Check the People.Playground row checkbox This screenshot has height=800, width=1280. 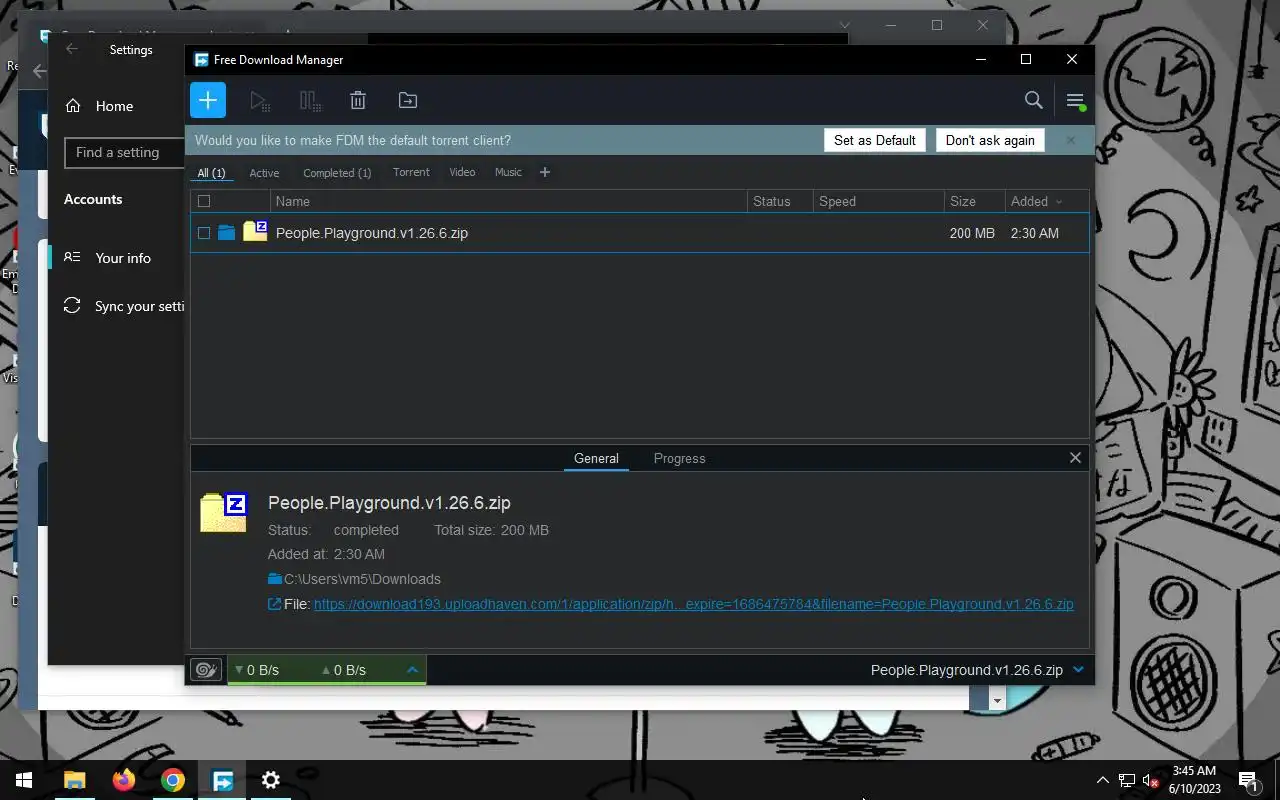tap(204, 233)
